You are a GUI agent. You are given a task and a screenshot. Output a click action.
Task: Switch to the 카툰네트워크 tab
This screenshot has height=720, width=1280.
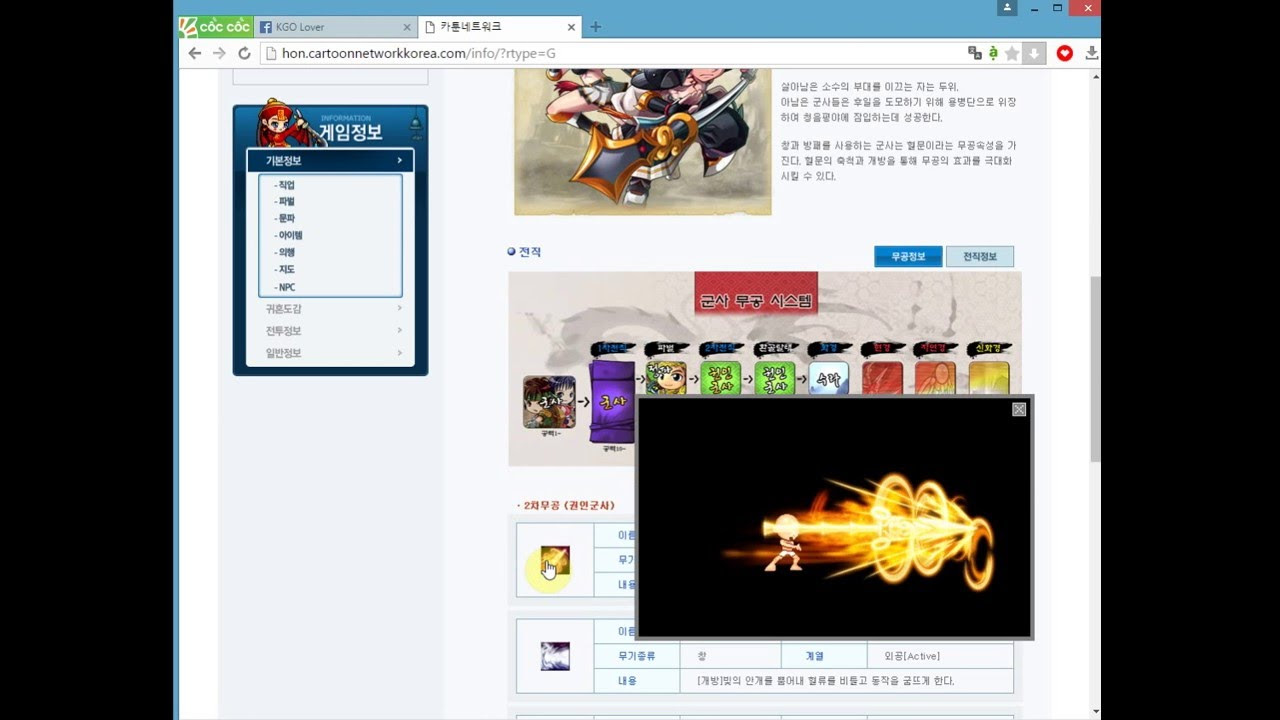[500, 27]
